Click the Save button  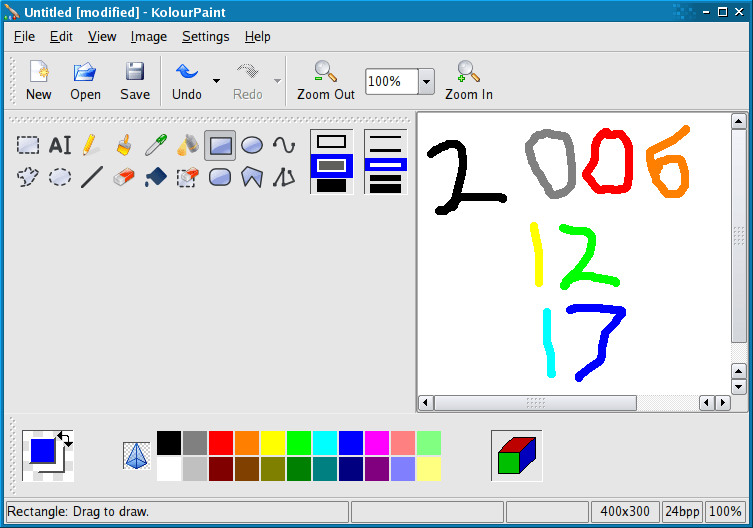135,80
